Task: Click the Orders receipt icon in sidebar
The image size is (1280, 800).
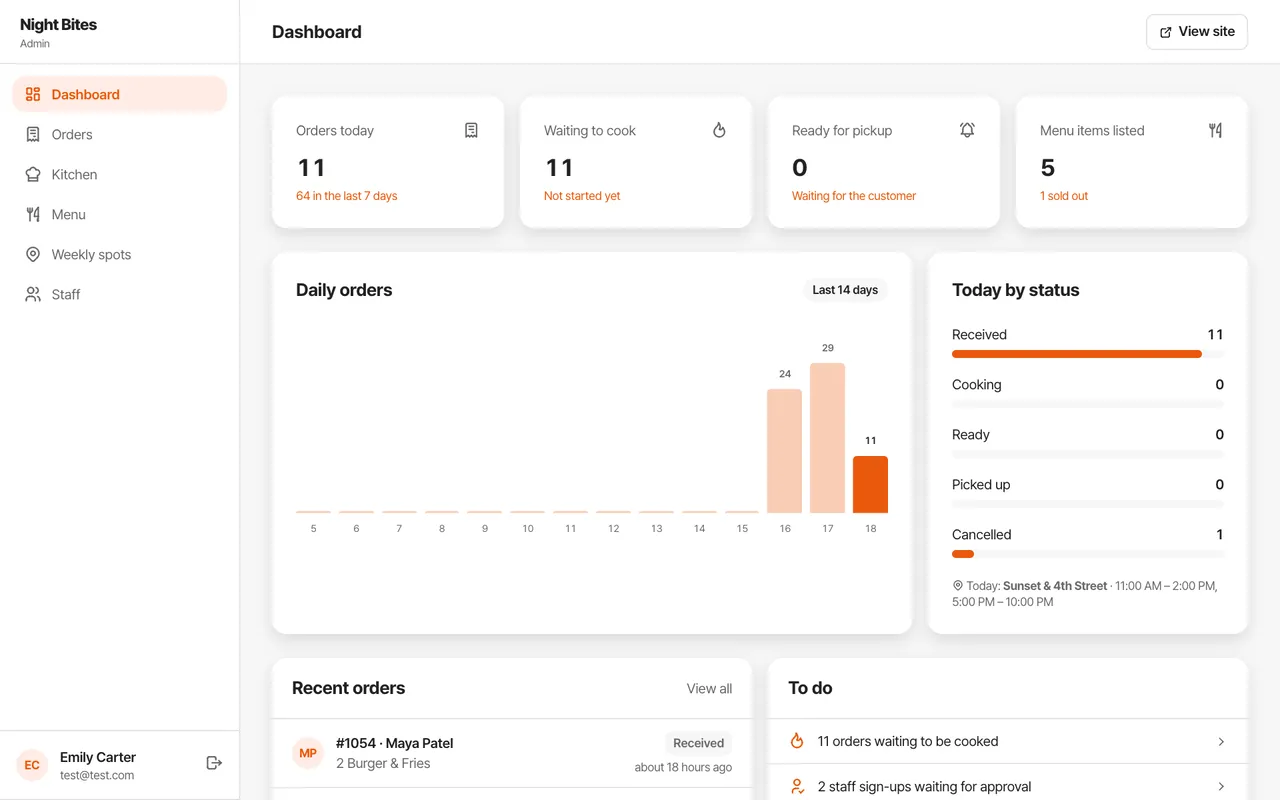Action: pos(33,134)
